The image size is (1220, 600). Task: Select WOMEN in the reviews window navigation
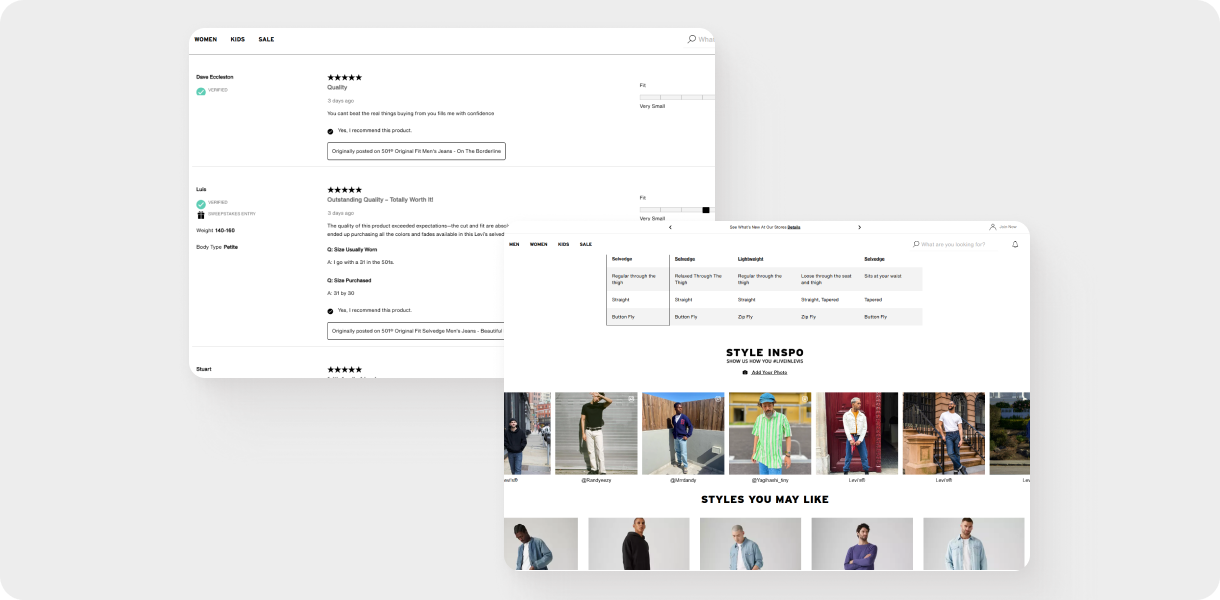tap(205, 39)
